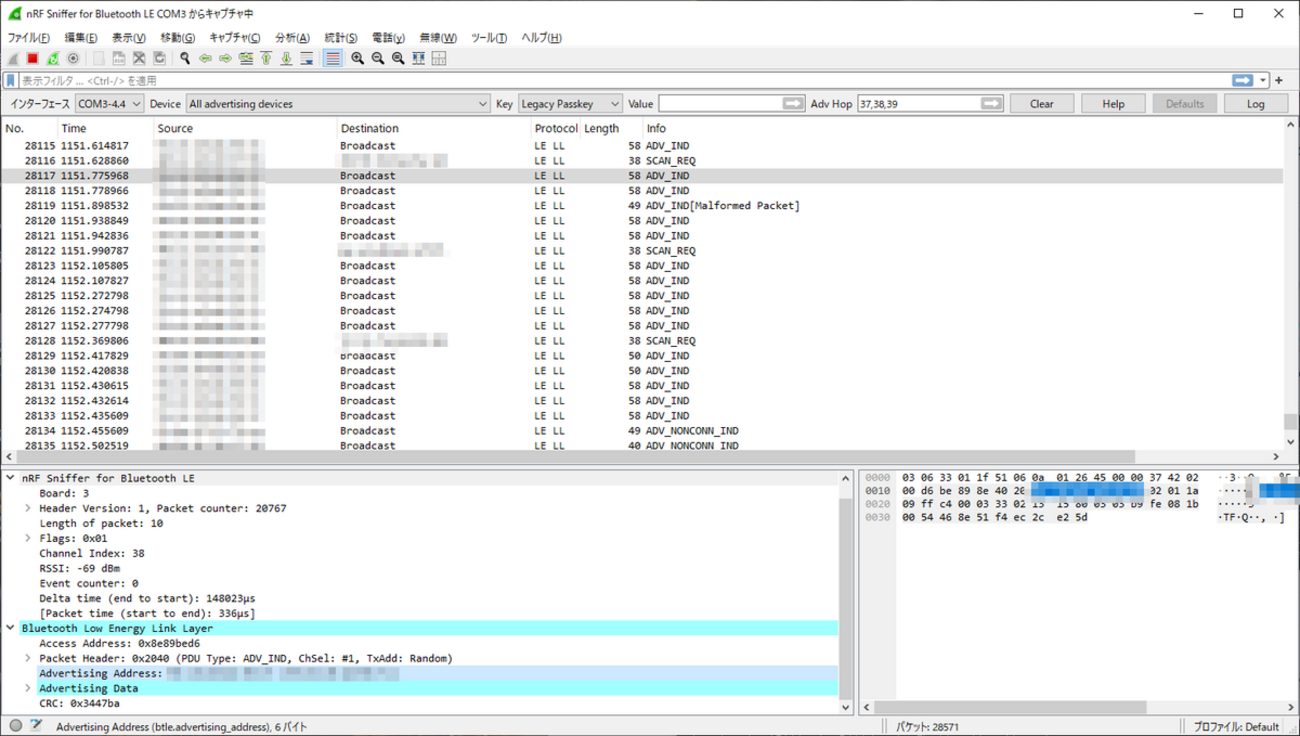The height and width of the screenshot is (736, 1300).
Task: Click inside the display filter input field
Action: pyautogui.click(x=400, y=80)
